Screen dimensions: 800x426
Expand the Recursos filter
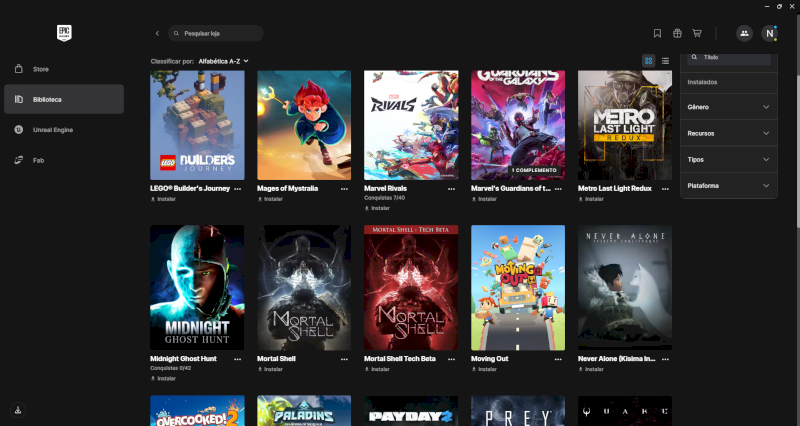pyautogui.click(x=729, y=133)
